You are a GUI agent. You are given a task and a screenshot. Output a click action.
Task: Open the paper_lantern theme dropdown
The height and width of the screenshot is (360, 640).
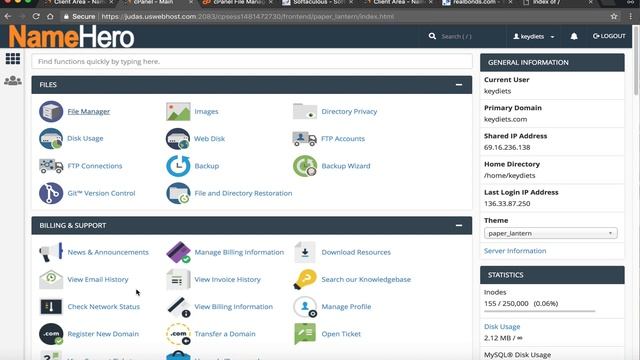pos(551,233)
